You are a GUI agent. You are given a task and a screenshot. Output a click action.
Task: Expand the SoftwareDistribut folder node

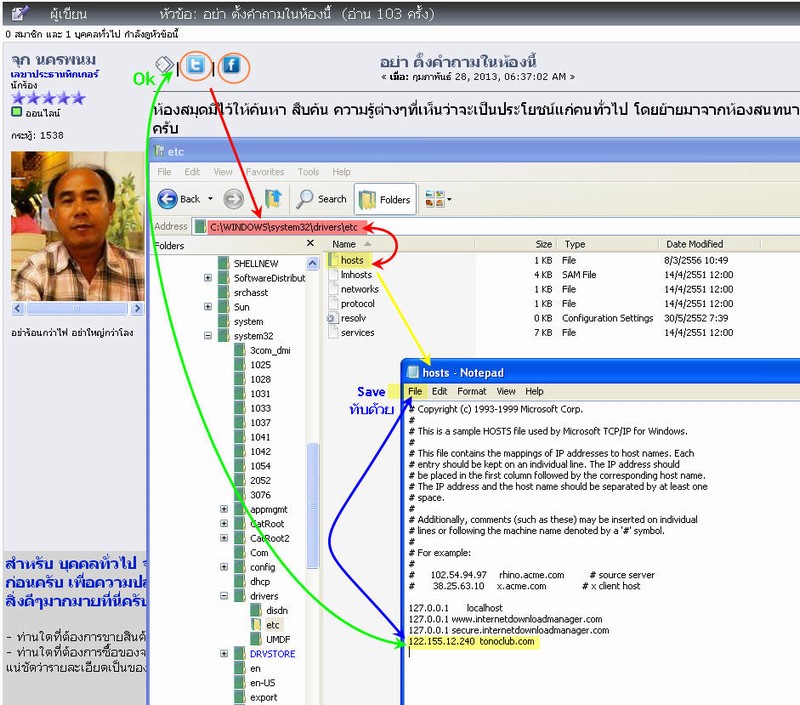pyautogui.click(x=208, y=278)
